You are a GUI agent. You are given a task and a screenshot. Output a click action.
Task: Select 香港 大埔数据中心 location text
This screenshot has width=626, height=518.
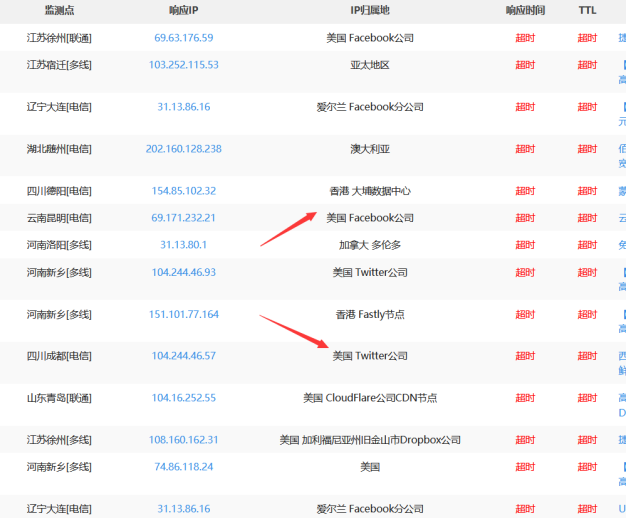pos(370,191)
